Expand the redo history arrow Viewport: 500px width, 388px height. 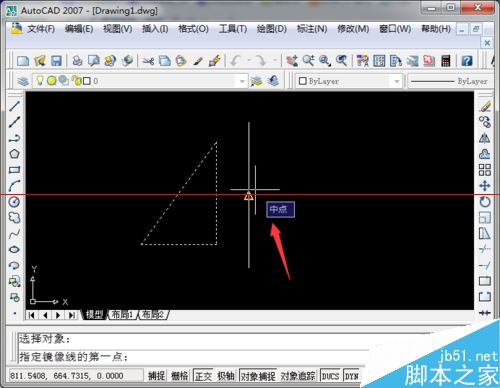point(275,61)
